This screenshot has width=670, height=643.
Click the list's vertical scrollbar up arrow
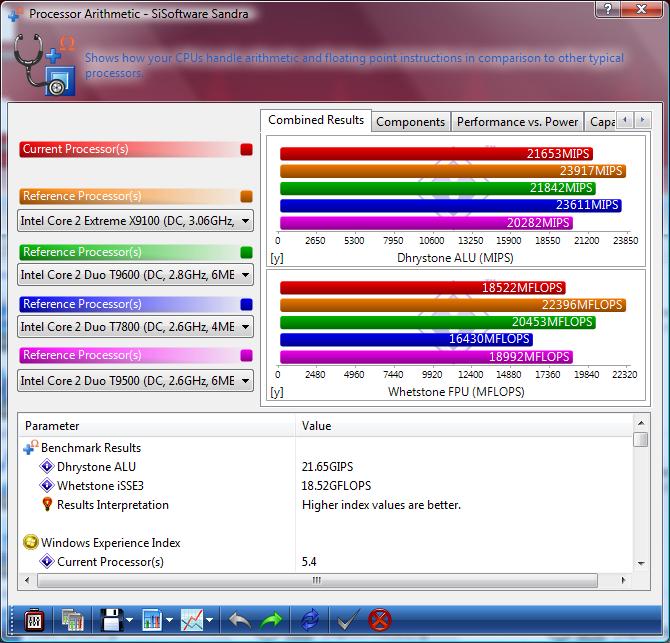pyautogui.click(x=641, y=423)
